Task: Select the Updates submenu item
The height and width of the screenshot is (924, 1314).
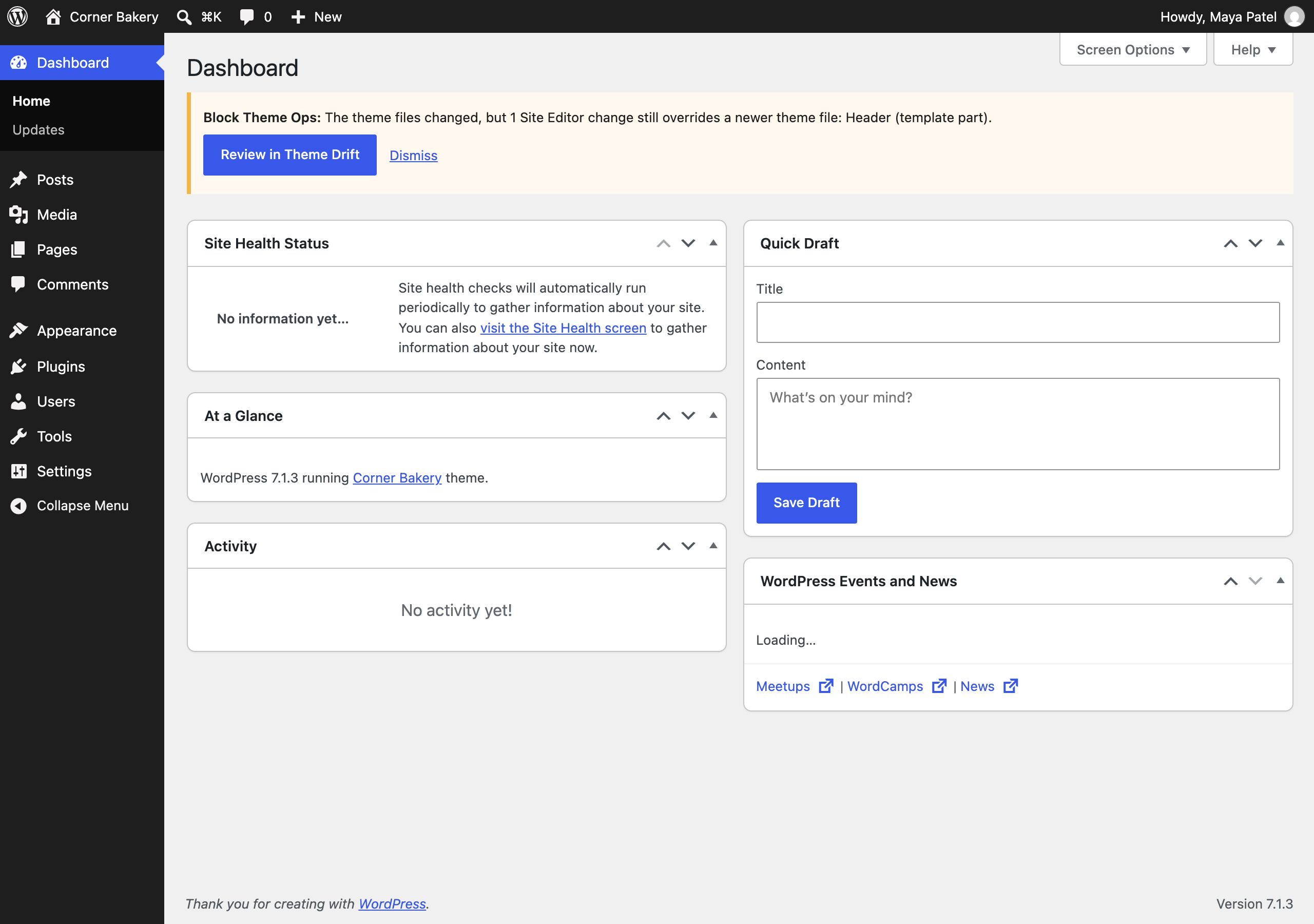Action: (38, 130)
